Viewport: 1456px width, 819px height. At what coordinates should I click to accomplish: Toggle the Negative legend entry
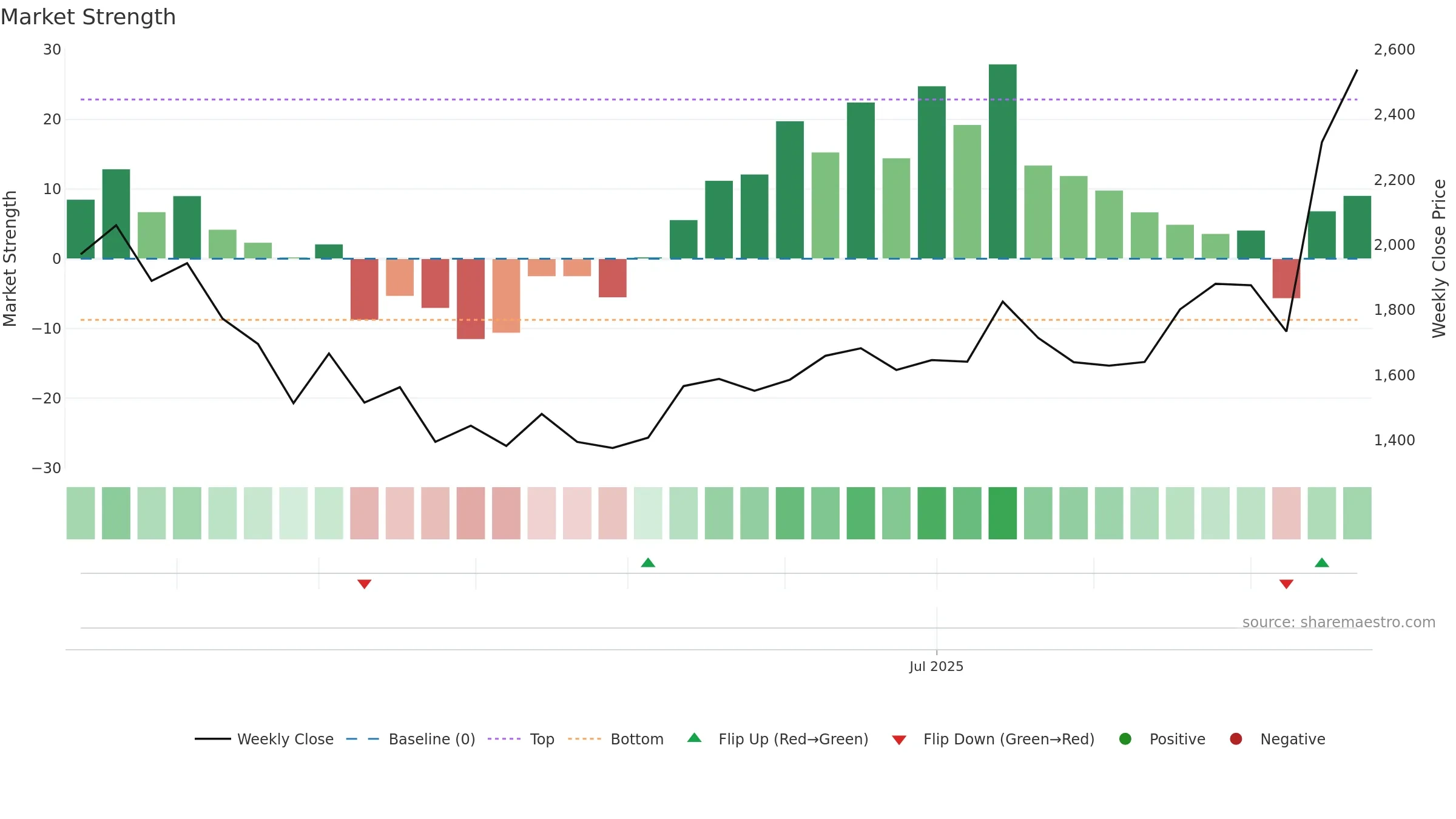point(1277,739)
